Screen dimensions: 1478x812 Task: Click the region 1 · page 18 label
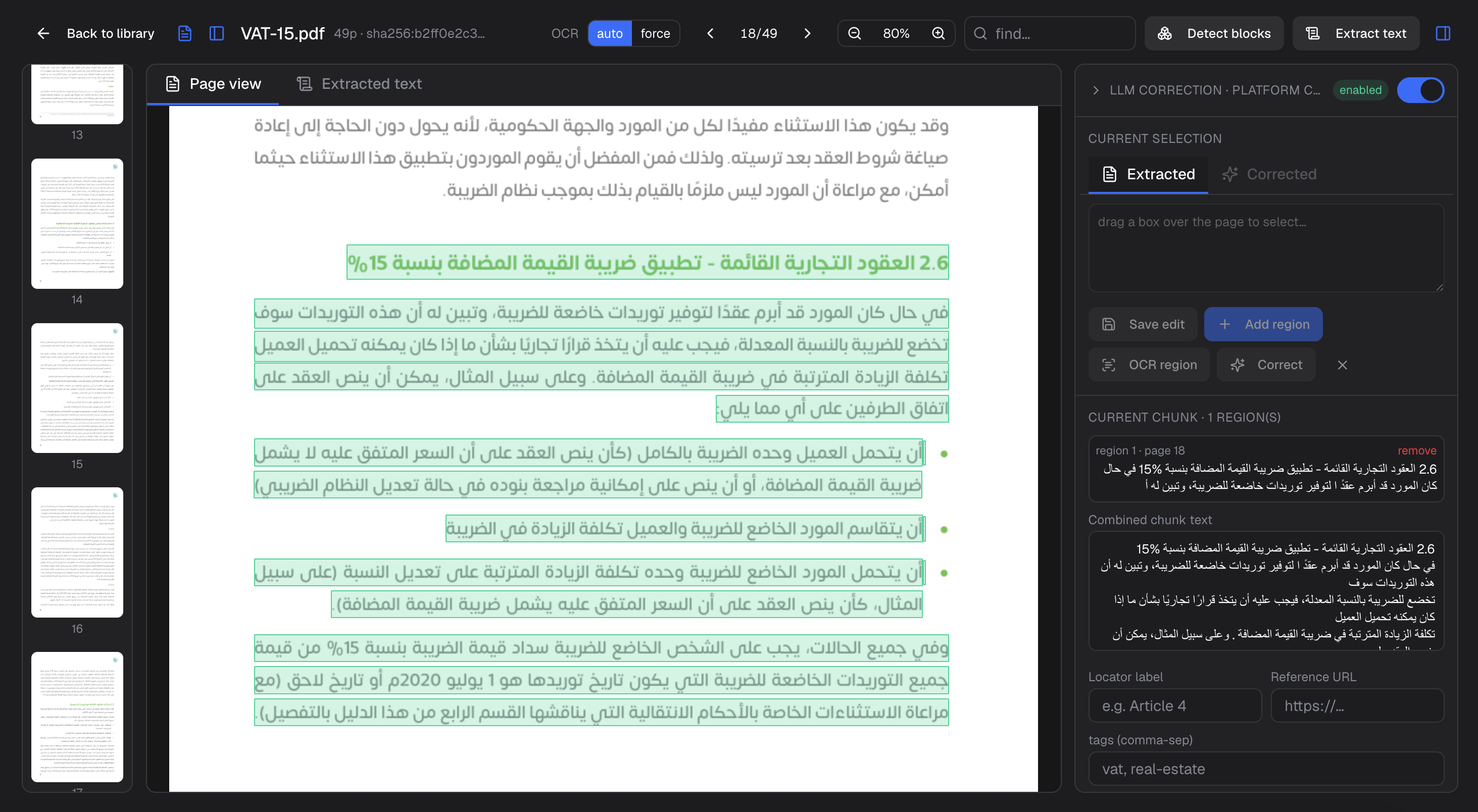[1140, 450]
